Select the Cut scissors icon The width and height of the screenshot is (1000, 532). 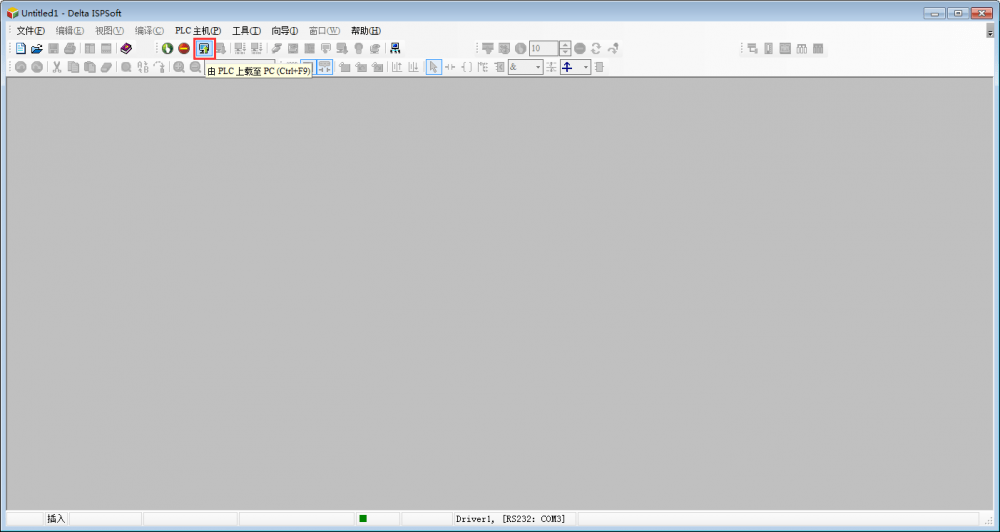pyautogui.click(x=57, y=67)
